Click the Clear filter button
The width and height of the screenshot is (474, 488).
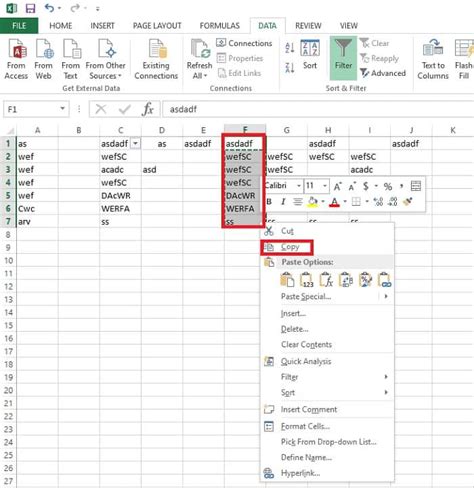click(x=375, y=43)
